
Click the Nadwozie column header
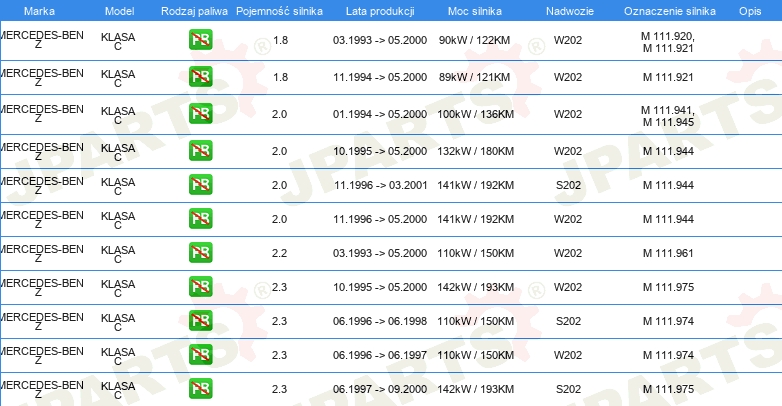click(570, 11)
